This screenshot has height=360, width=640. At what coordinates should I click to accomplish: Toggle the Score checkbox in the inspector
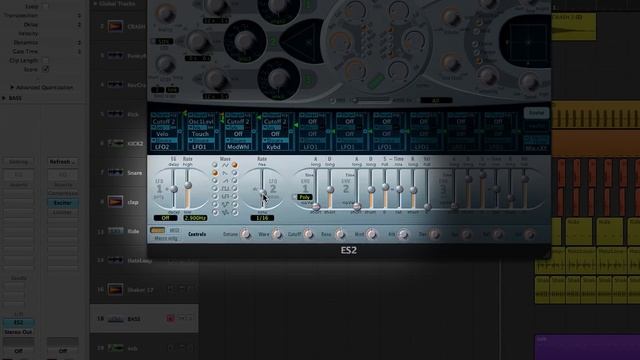point(46,69)
